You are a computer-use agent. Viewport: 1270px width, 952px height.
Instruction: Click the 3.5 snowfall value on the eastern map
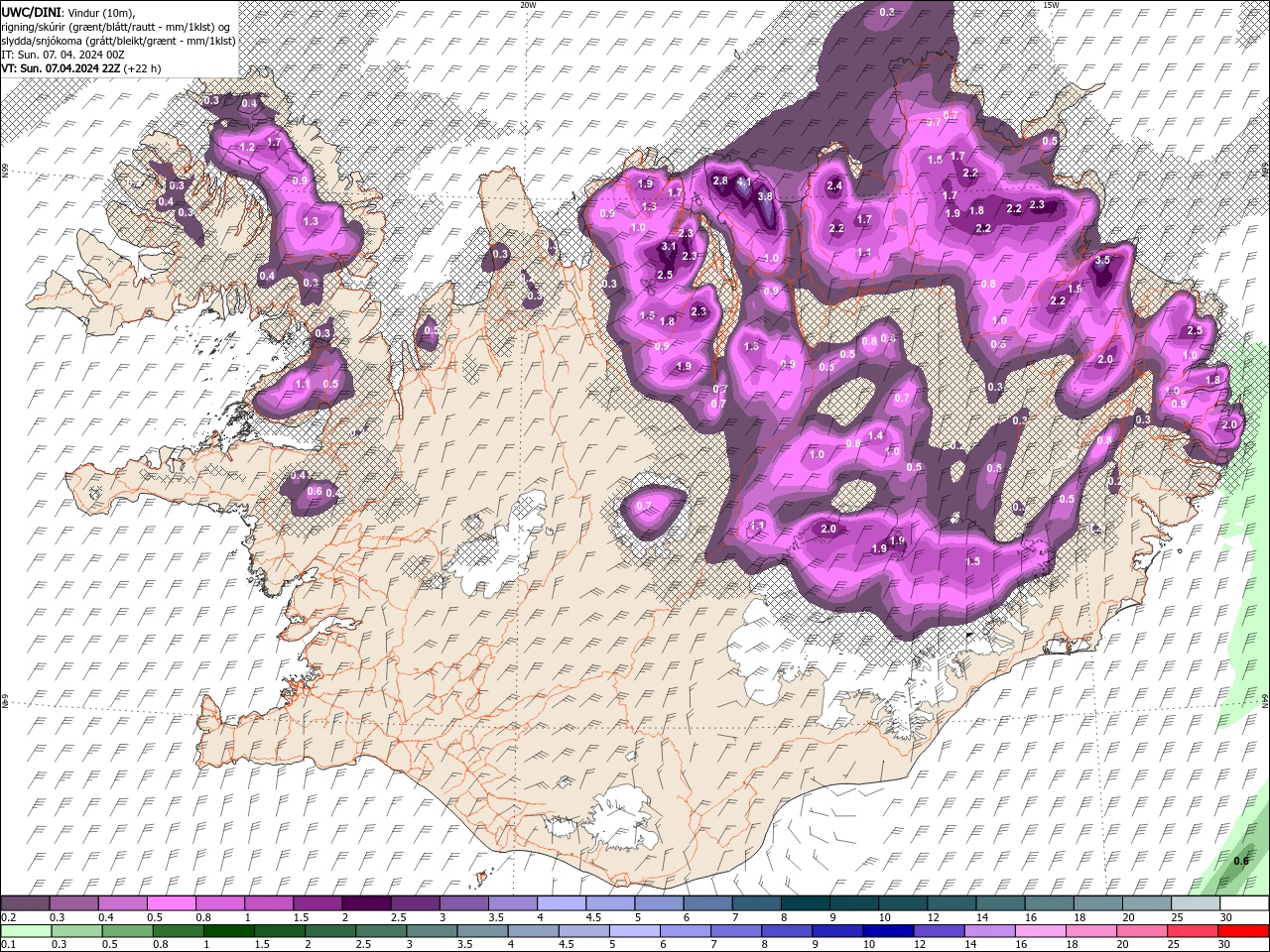1102,260
